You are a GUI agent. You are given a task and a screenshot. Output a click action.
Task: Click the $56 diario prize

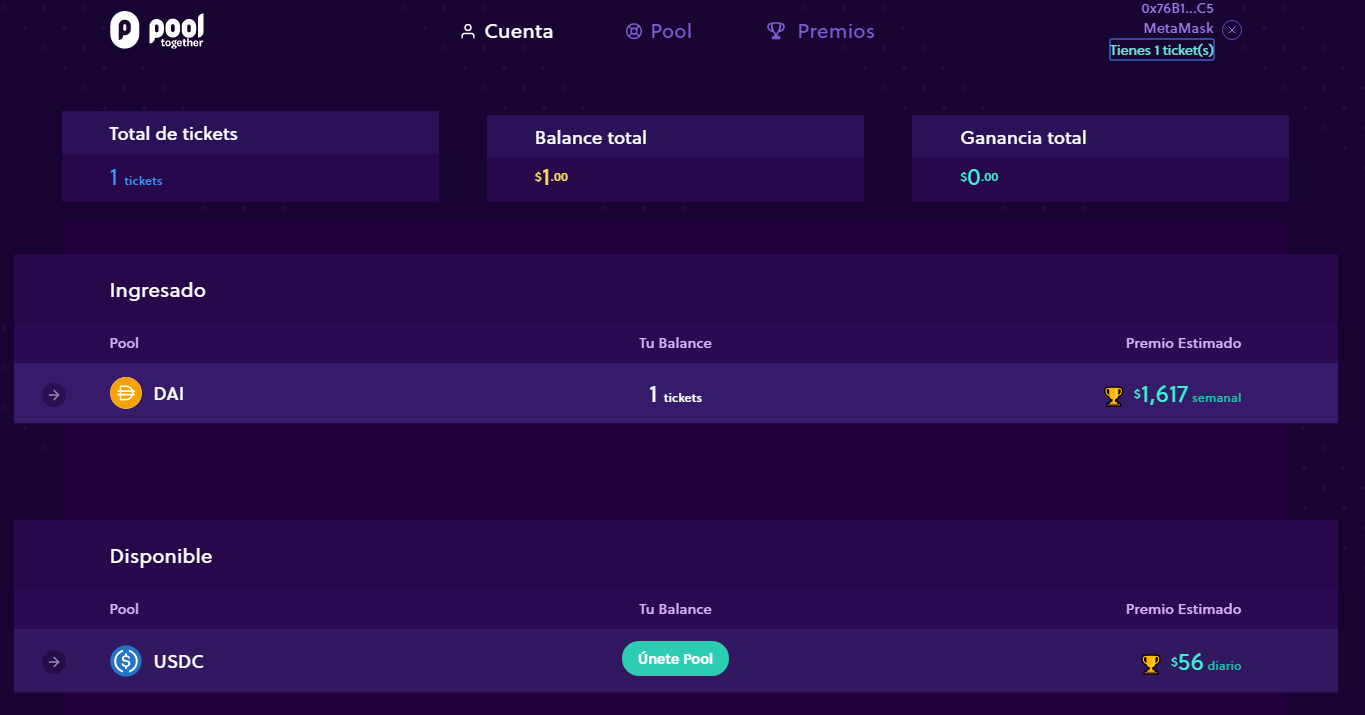(1206, 662)
